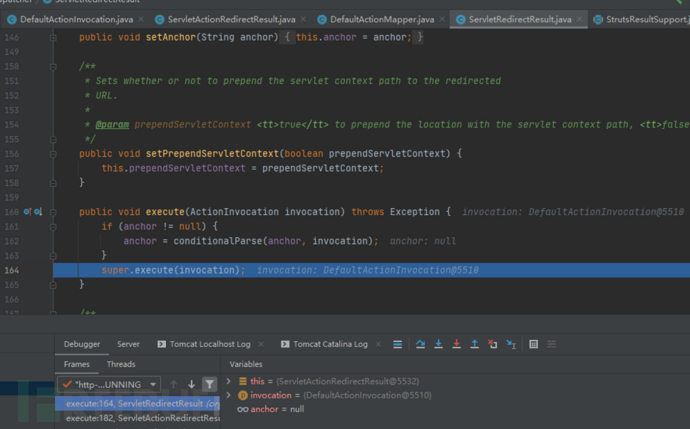The image size is (690, 429).
Task: Close the DefaultActionInvocation.java tab
Action: [x=141, y=19]
